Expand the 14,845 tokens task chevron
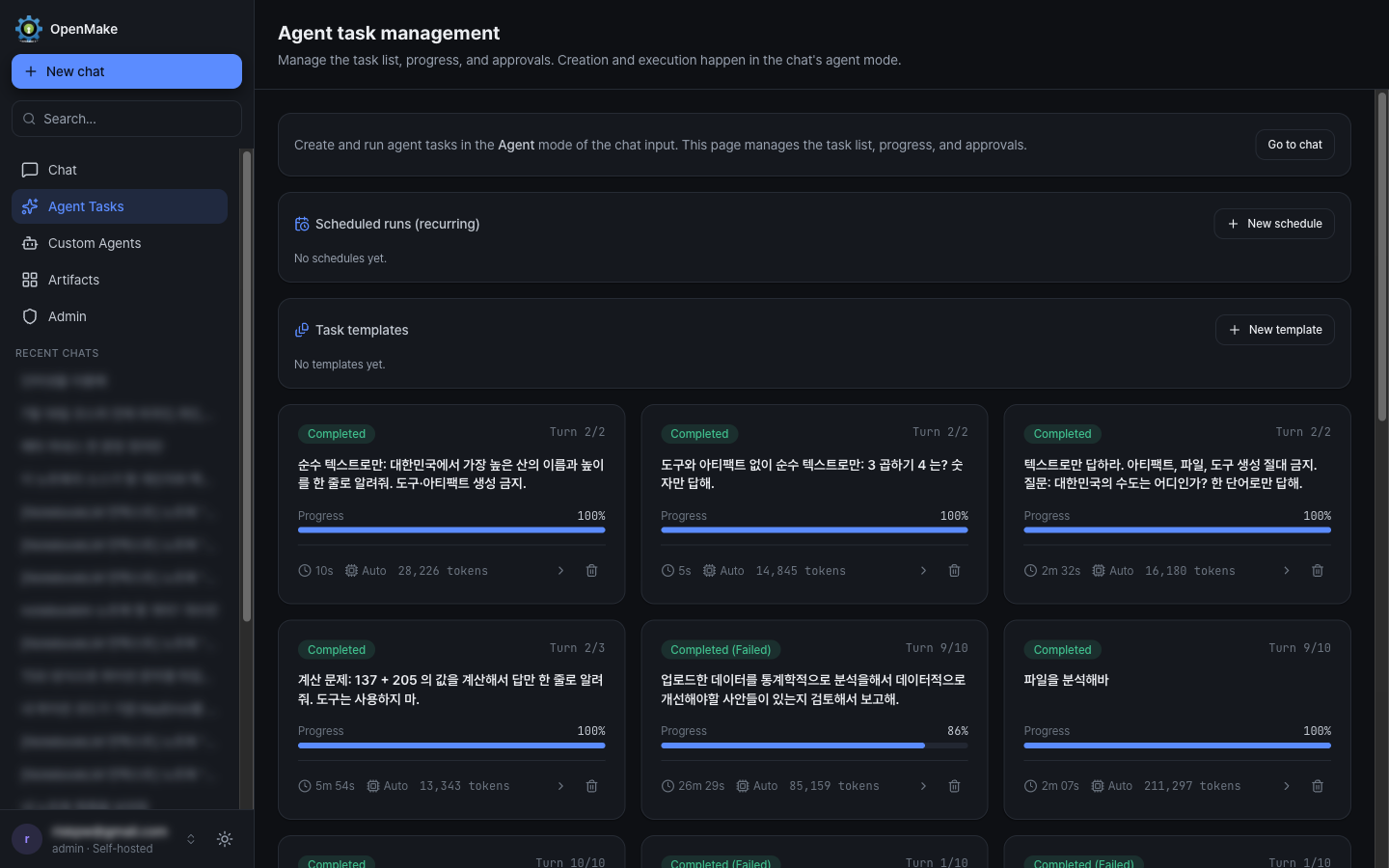 (923, 571)
